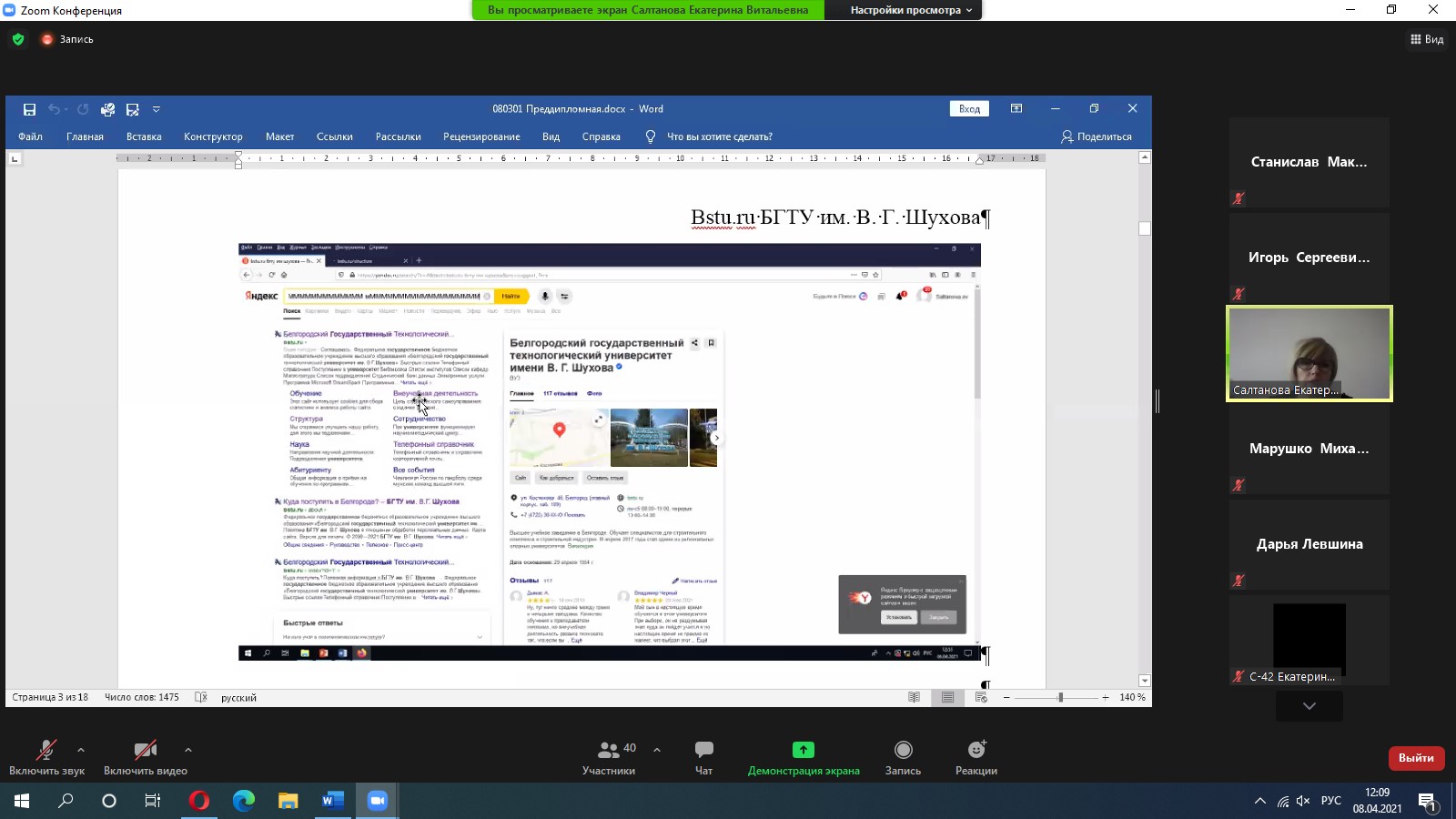Click Поделиться share button in Word
Image resolution: width=1456 pixels, height=819 pixels.
pyautogui.click(x=1097, y=136)
